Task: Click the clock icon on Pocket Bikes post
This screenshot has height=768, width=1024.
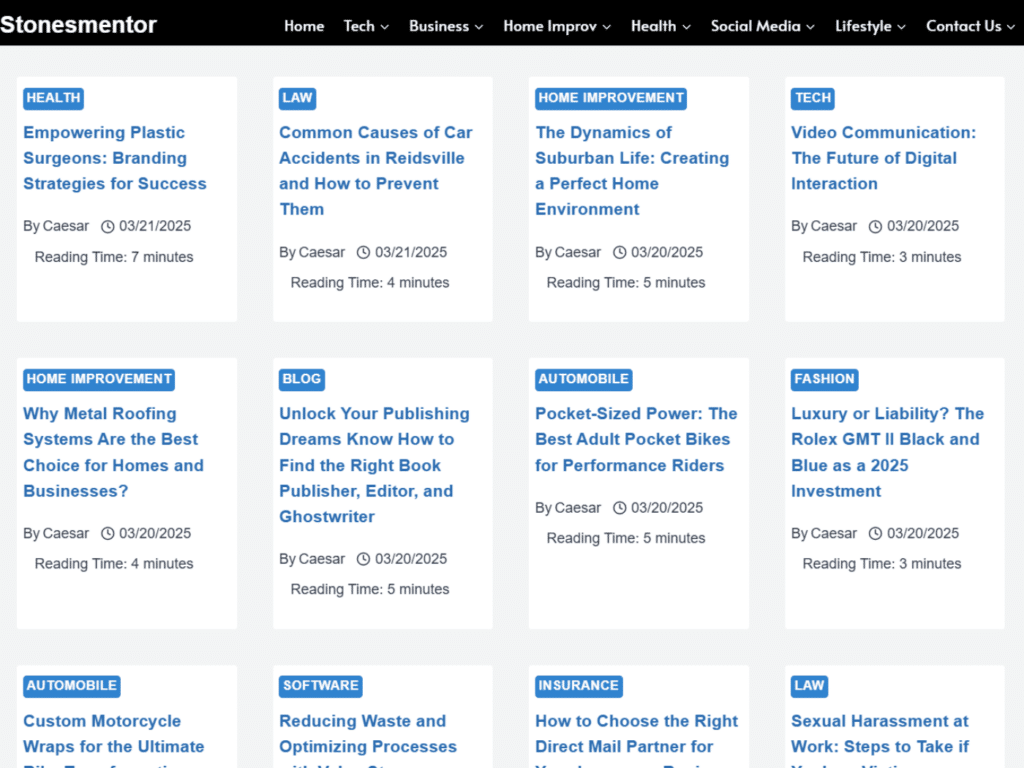Action: [619, 508]
